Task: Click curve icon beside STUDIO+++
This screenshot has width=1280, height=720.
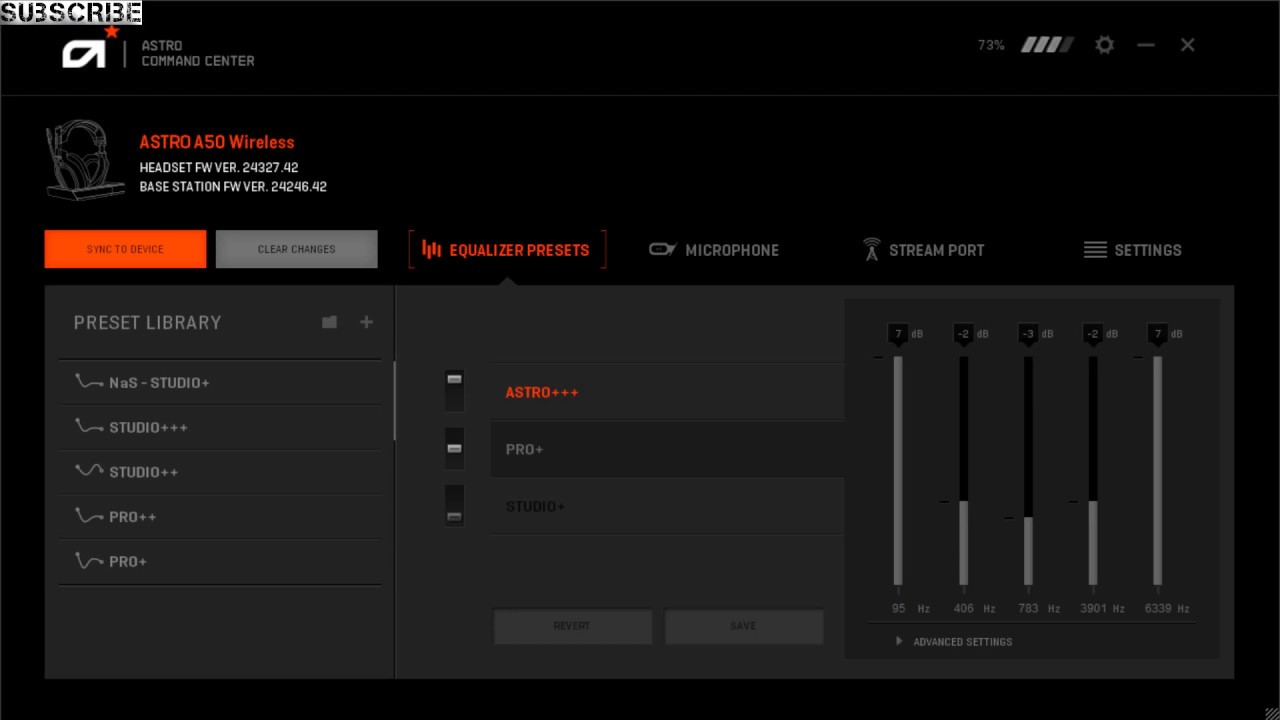Action: [89, 427]
